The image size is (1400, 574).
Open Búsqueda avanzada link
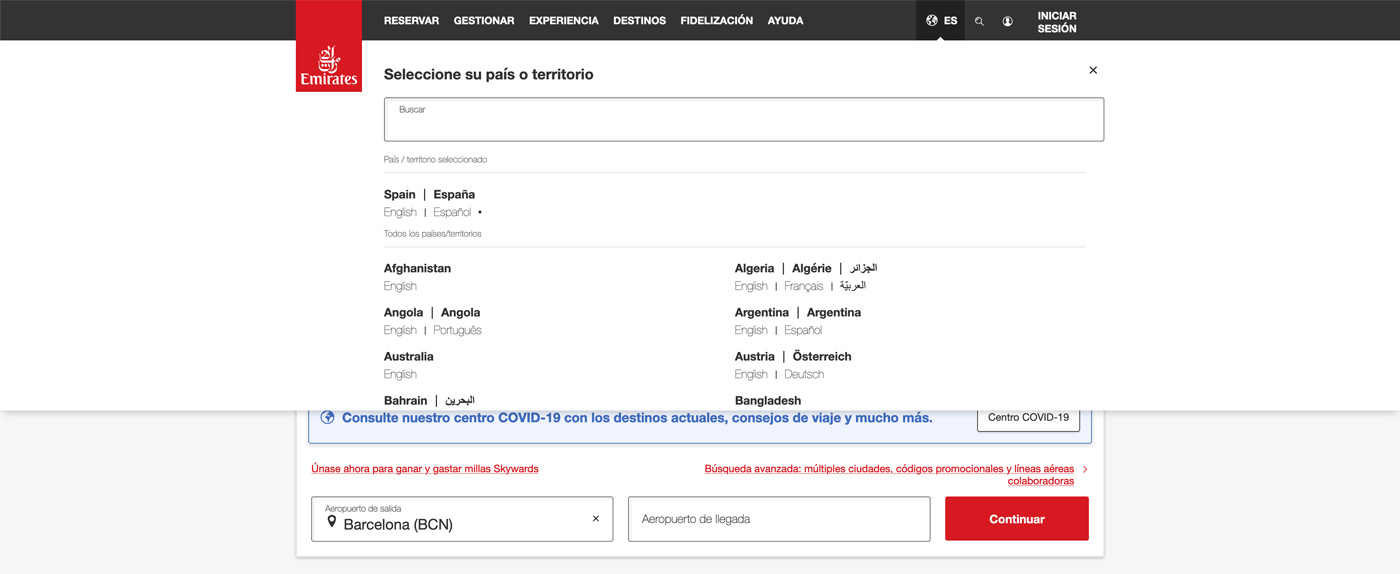[889, 475]
